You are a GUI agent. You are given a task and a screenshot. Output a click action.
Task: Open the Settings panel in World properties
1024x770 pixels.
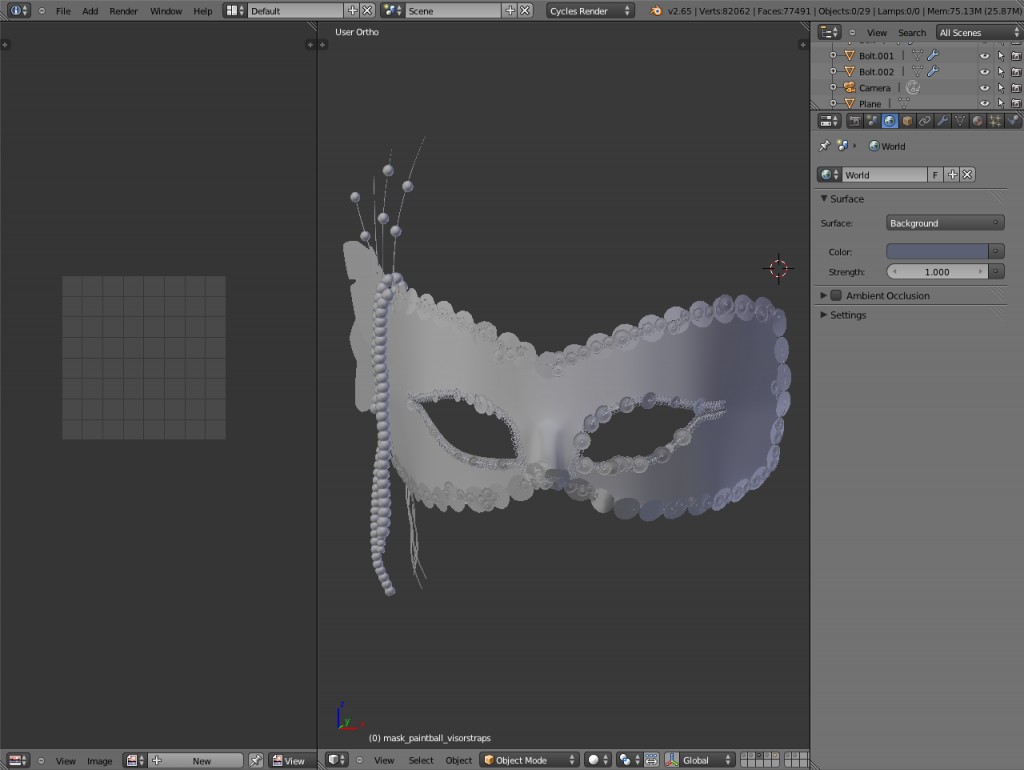tap(848, 315)
